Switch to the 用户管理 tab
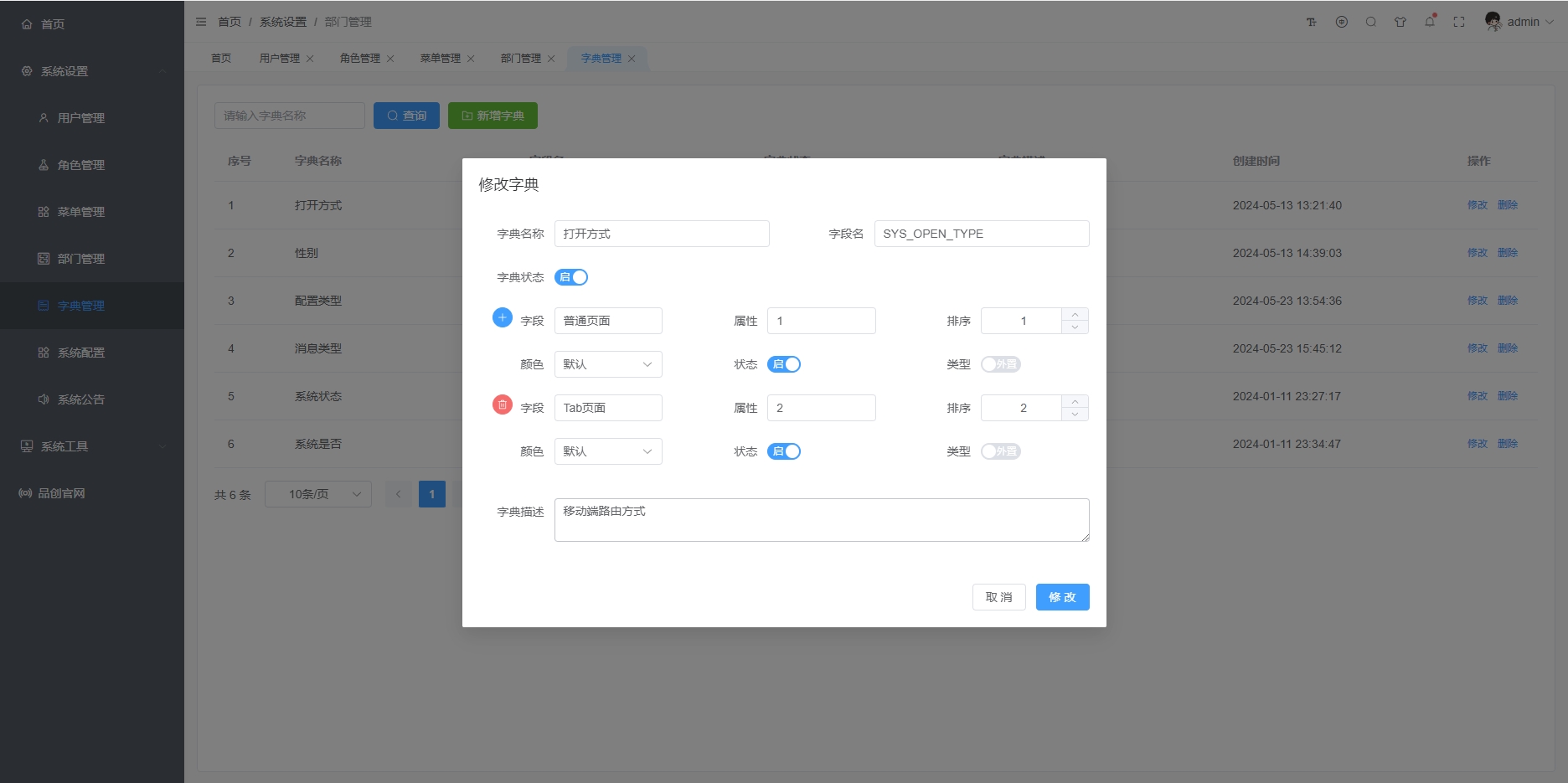 click(x=279, y=59)
